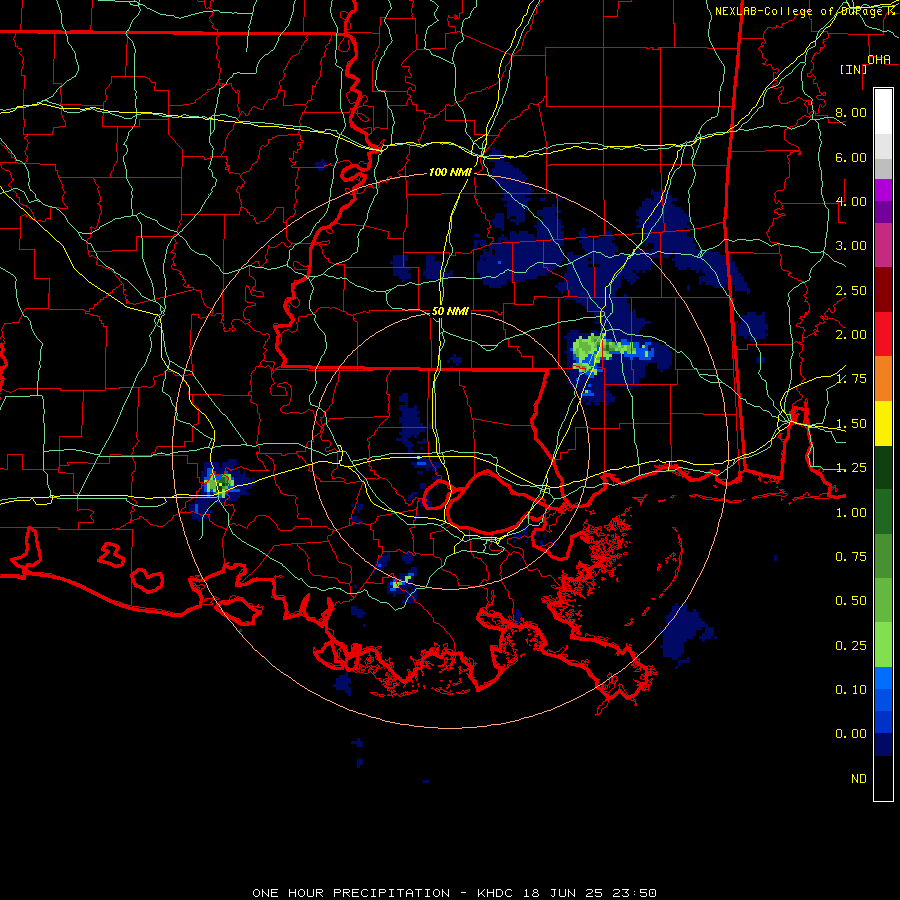The height and width of the screenshot is (900, 900).
Task: Click the NEXLAB-College of DuPage watermark text
Action: pos(806,11)
